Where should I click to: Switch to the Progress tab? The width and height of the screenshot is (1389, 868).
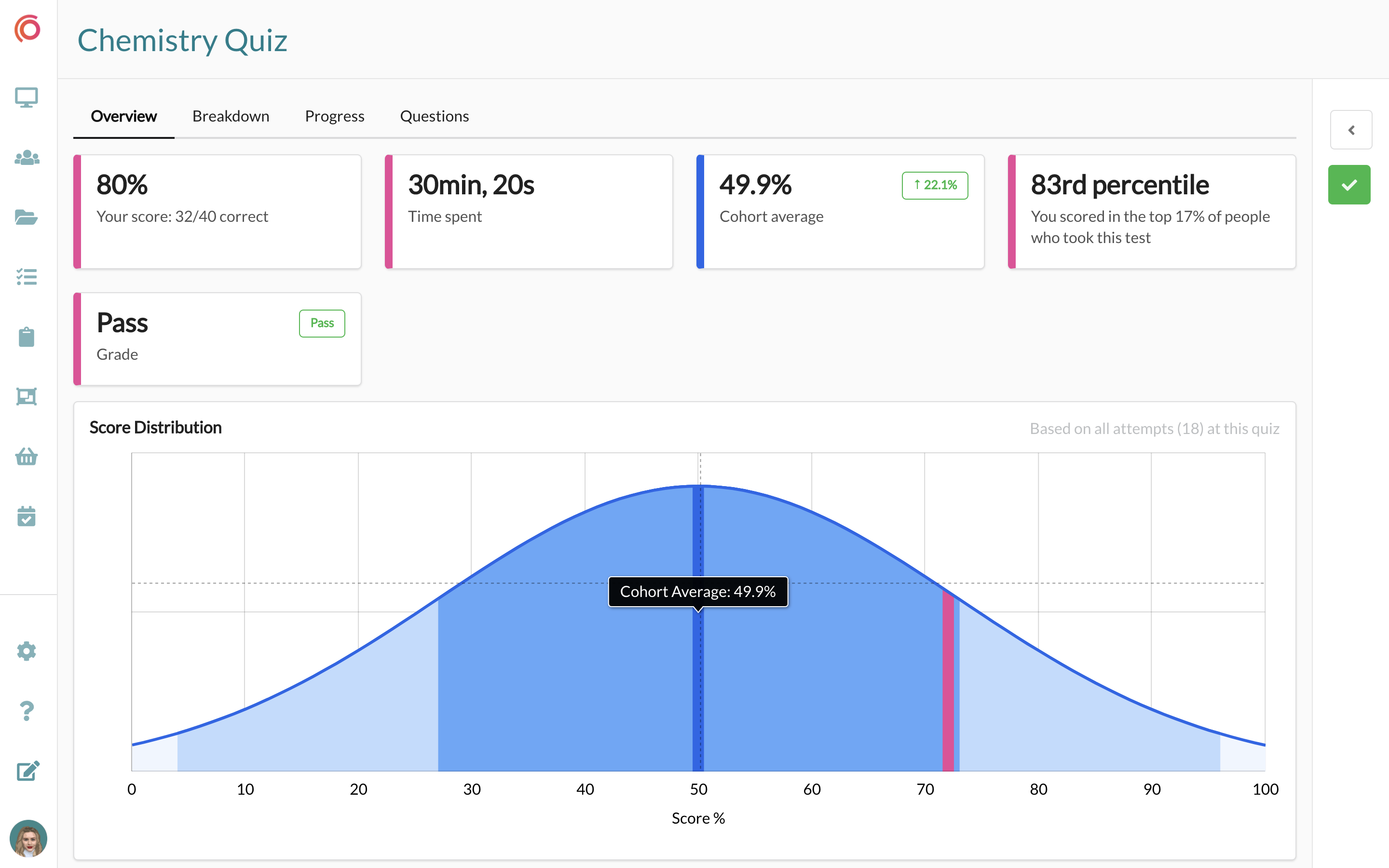point(335,117)
